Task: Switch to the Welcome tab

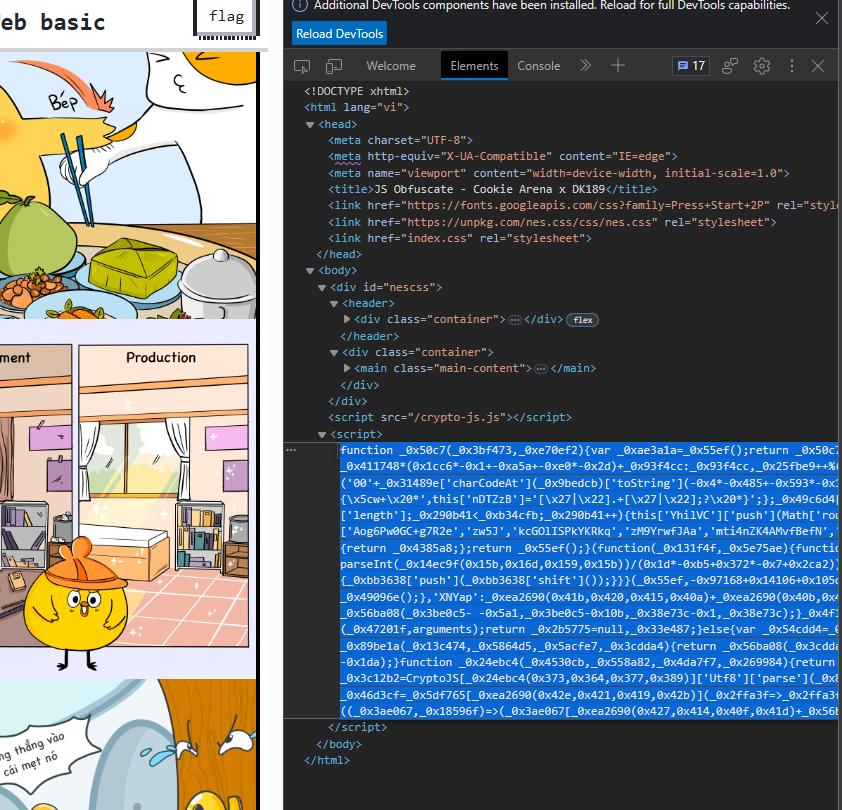Action: point(391,66)
